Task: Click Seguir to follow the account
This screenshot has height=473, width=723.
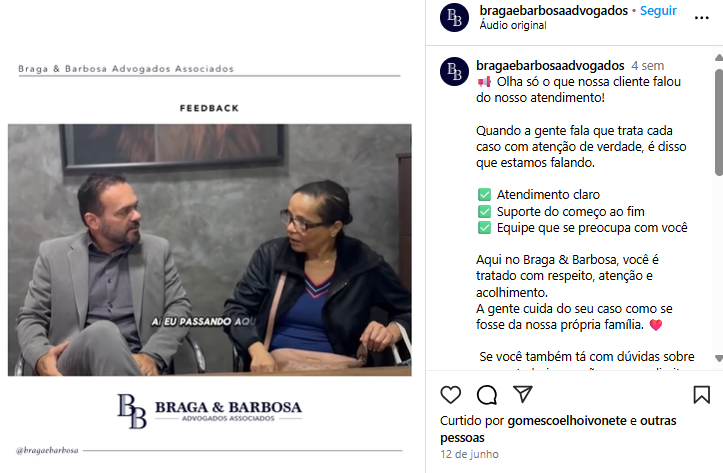Action: pyautogui.click(x=658, y=11)
